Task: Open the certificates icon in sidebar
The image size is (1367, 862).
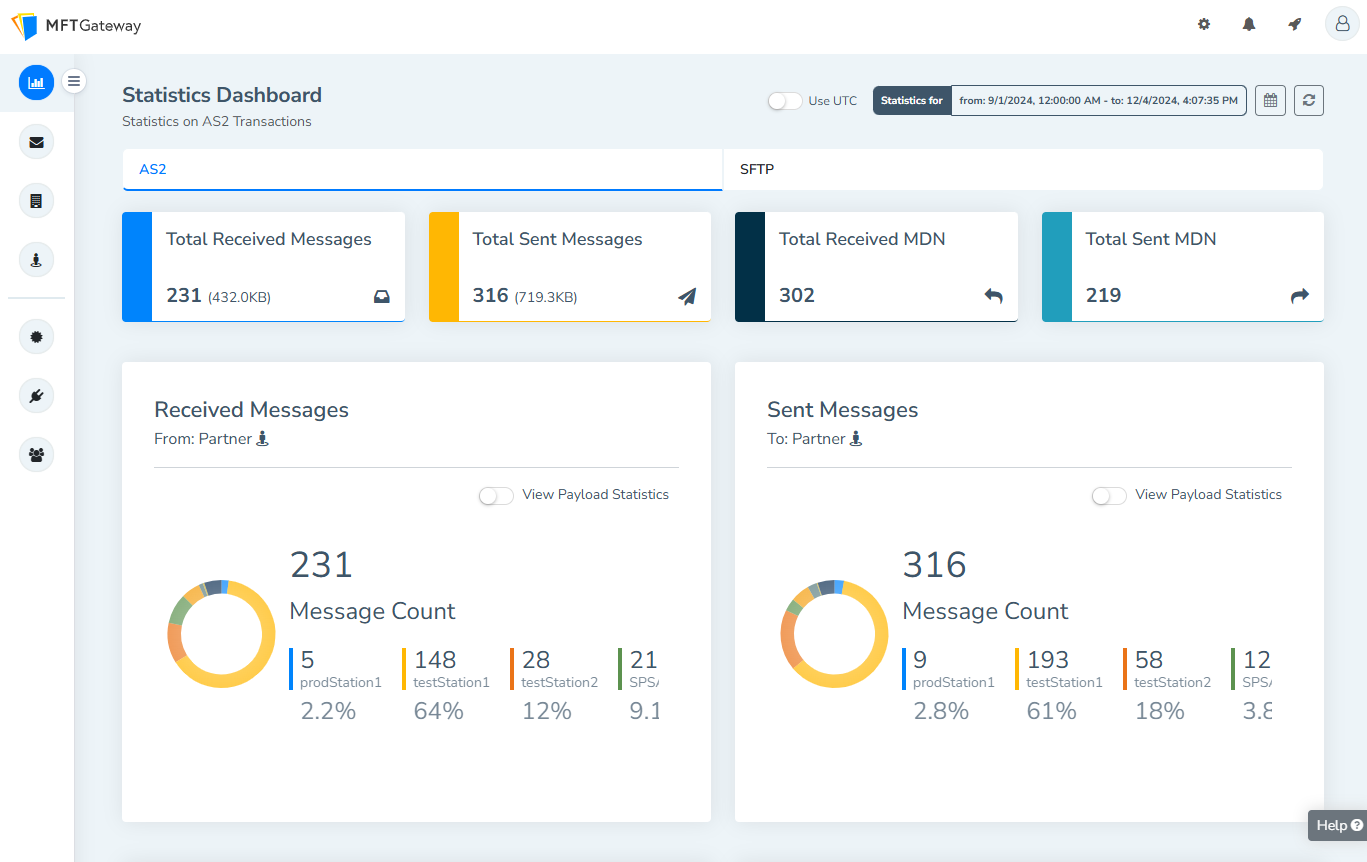Action: tap(36, 337)
